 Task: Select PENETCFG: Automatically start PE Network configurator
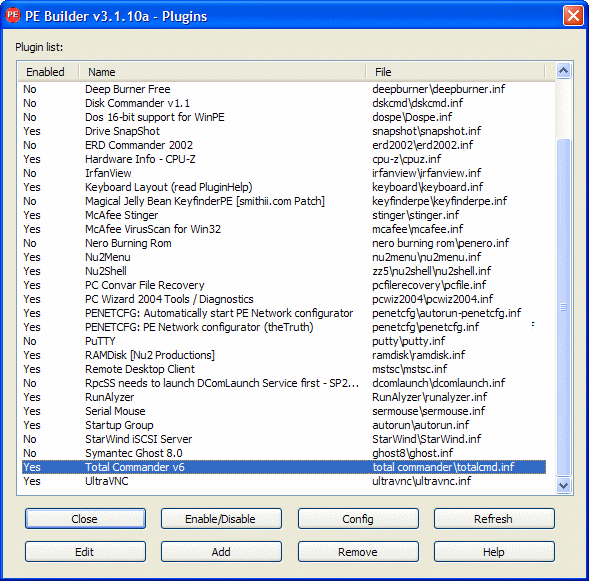[284, 313]
